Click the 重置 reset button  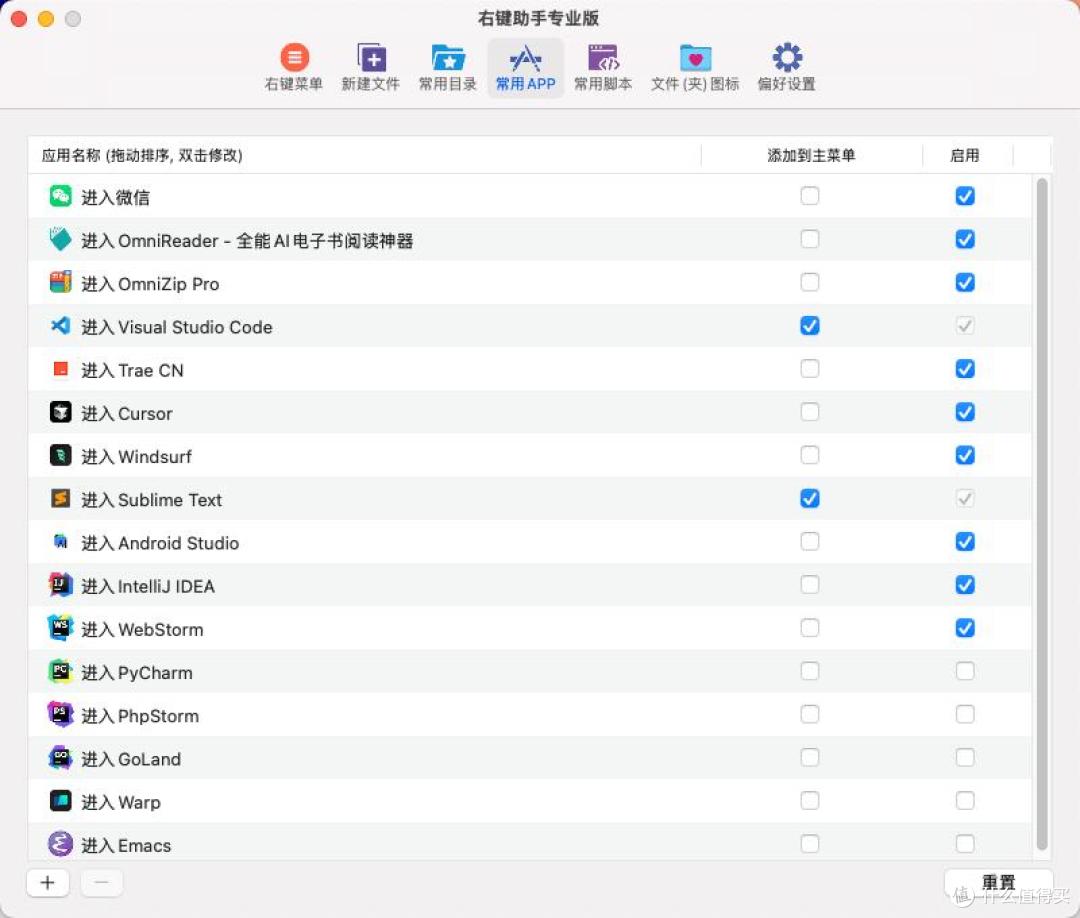998,882
